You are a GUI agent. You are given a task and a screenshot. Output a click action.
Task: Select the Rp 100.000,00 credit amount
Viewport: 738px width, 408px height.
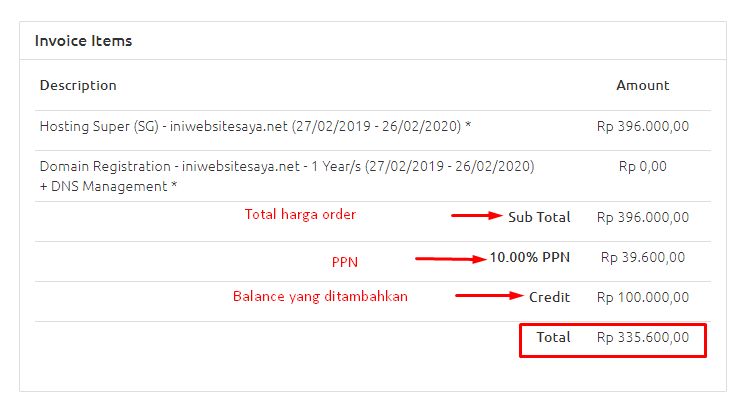pos(642,297)
